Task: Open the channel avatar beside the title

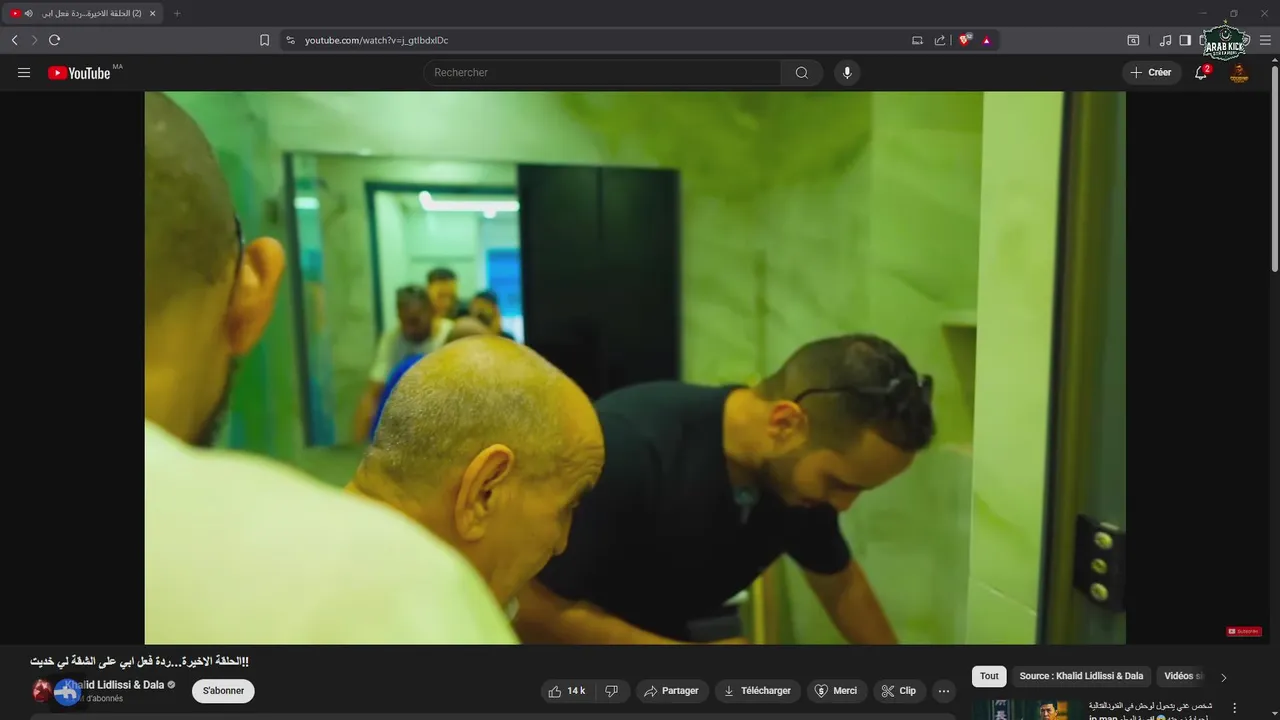Action: [x=42, y=691]
